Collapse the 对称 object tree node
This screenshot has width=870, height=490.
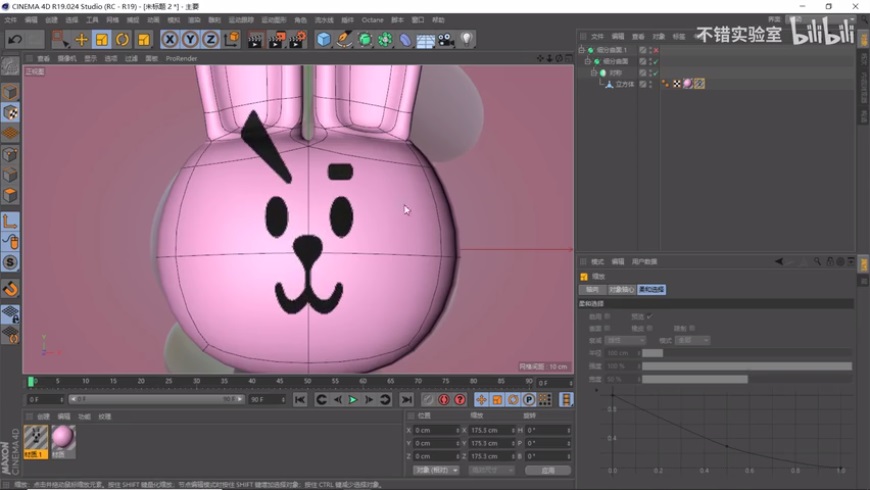594,73
